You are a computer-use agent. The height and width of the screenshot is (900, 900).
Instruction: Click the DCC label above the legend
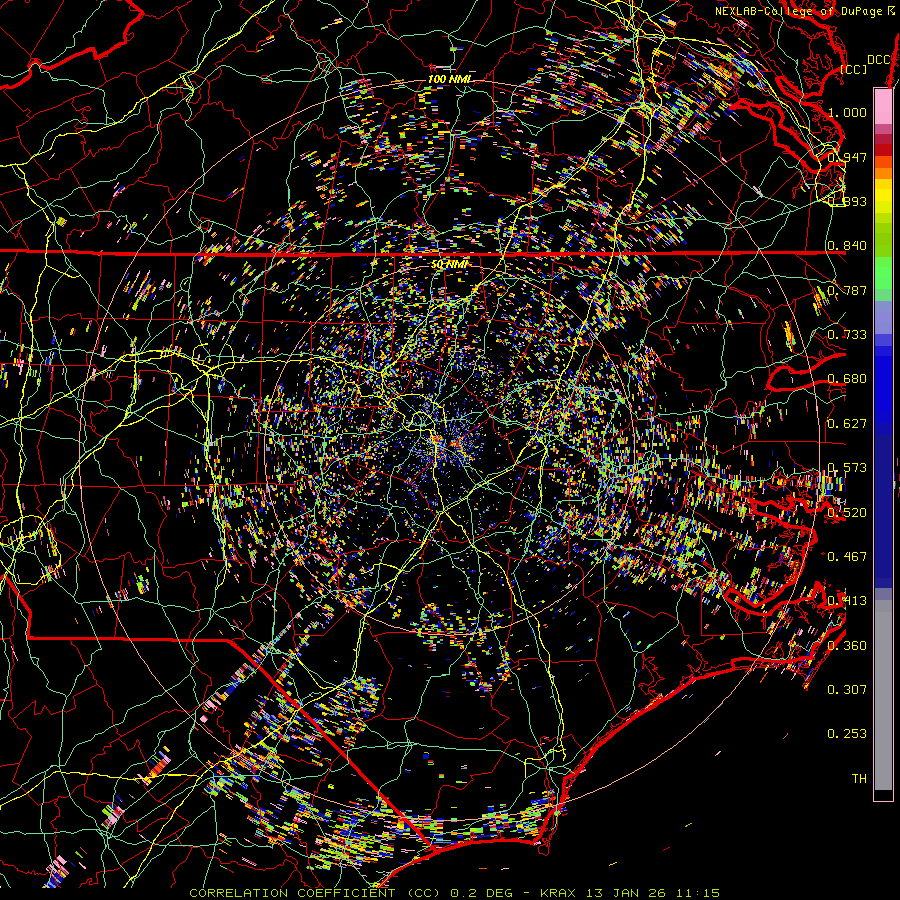coord(878,60)
